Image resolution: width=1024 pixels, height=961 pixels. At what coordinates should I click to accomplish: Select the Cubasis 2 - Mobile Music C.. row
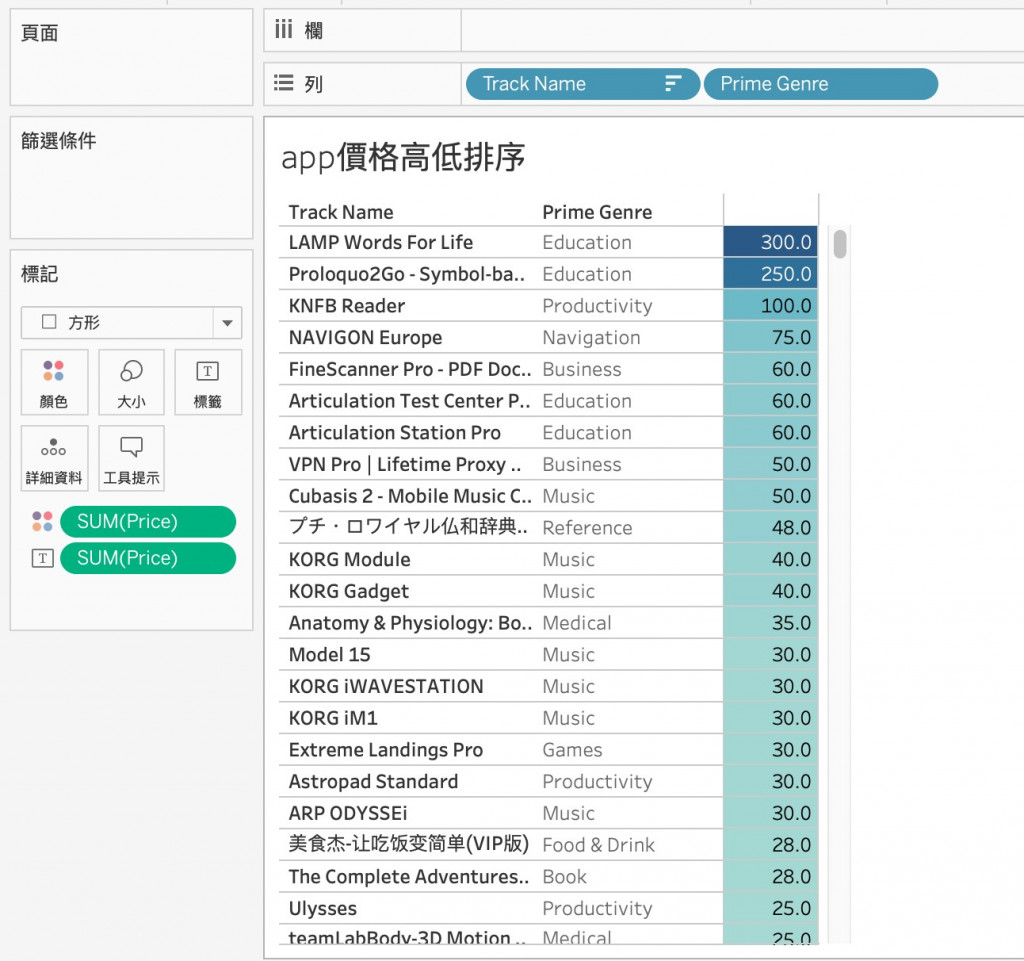pyautogui.click(x=410, y=496)
